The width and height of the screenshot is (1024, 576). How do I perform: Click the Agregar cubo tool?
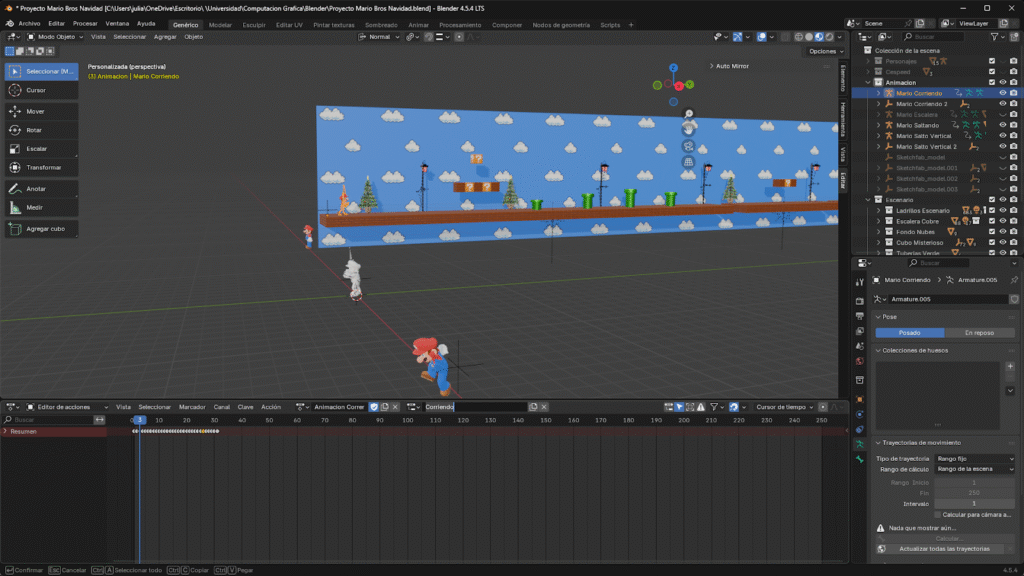[40, 229]
